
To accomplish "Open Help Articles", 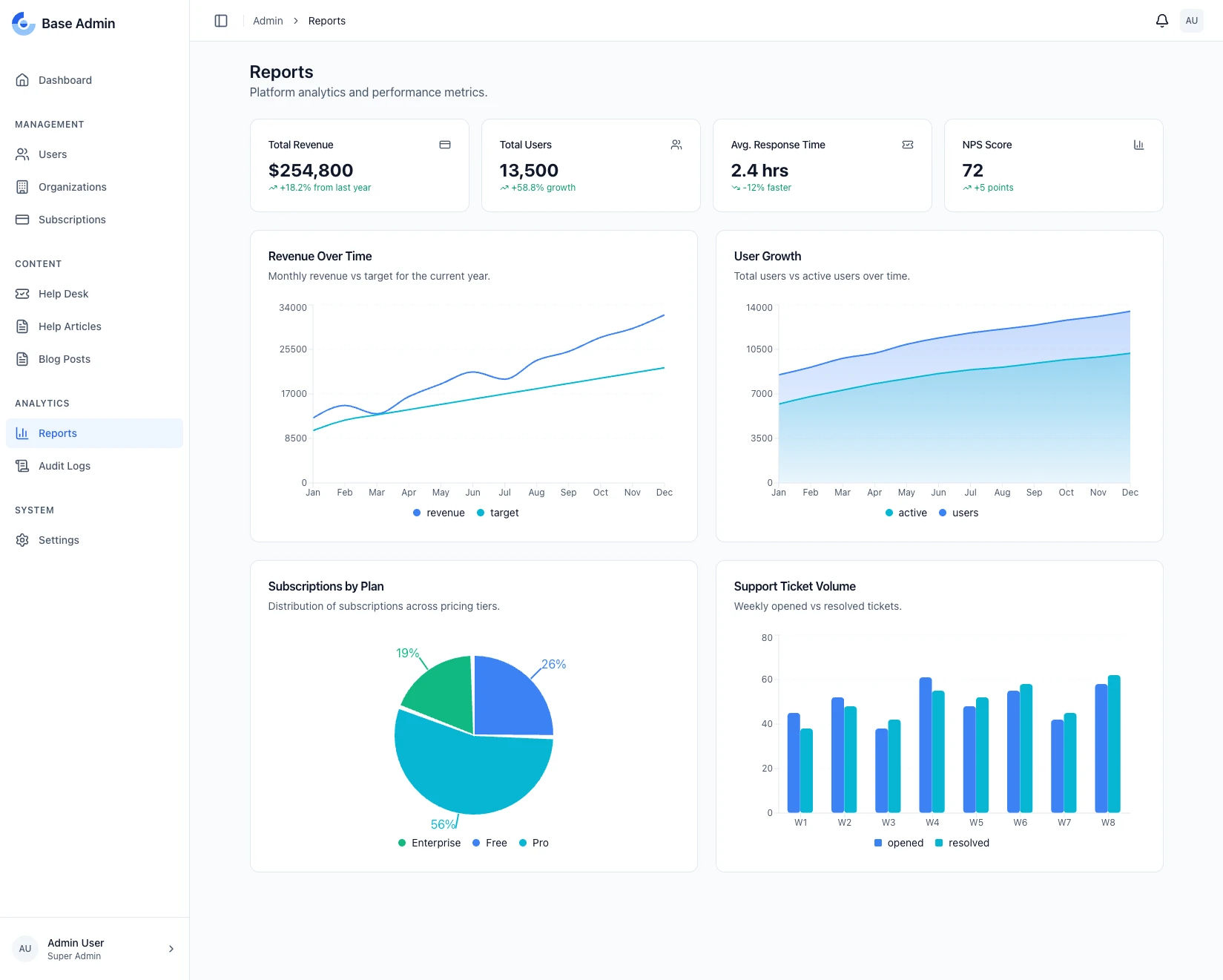I will (70, 326).
